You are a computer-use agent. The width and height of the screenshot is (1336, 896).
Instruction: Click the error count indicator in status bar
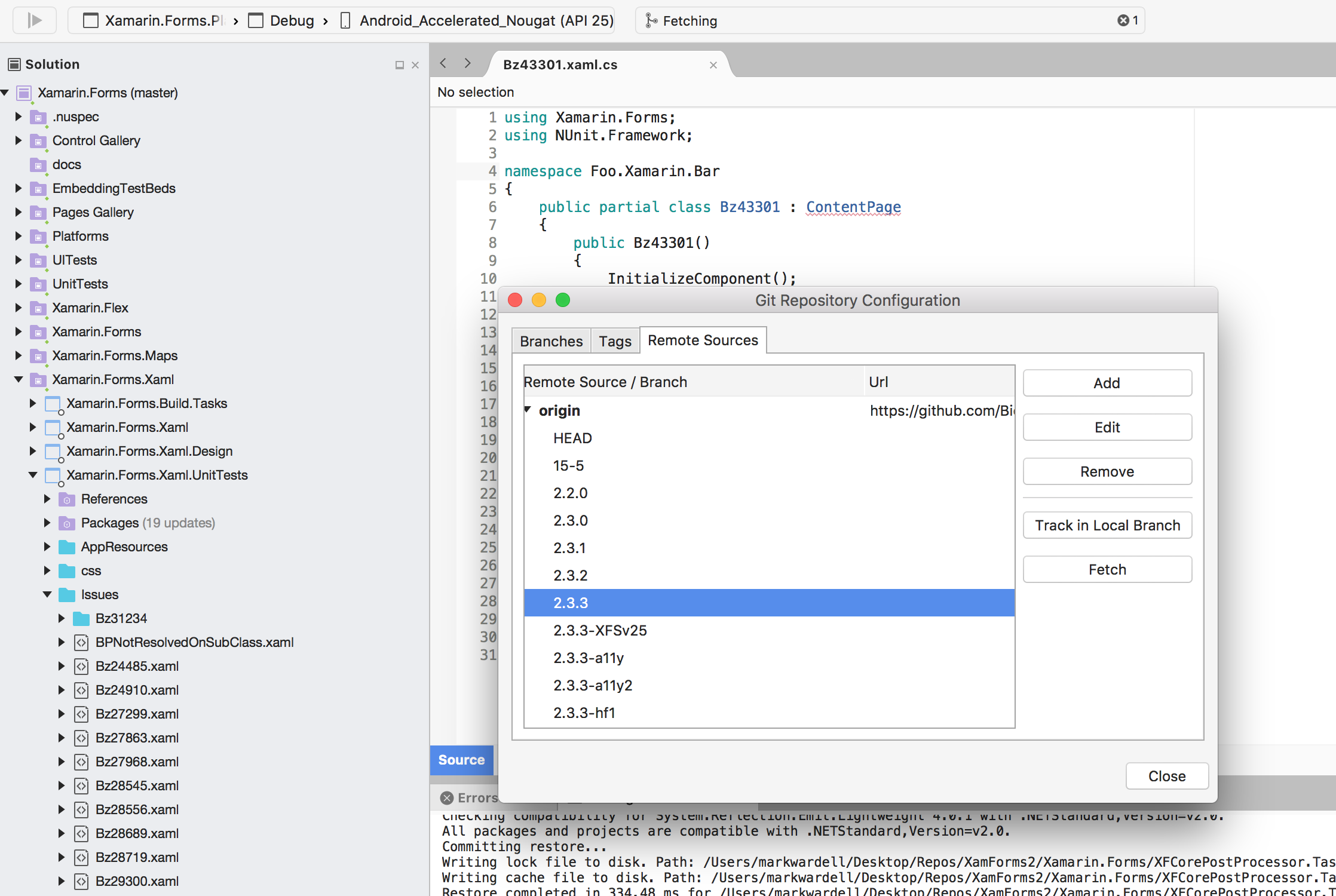1128,21
